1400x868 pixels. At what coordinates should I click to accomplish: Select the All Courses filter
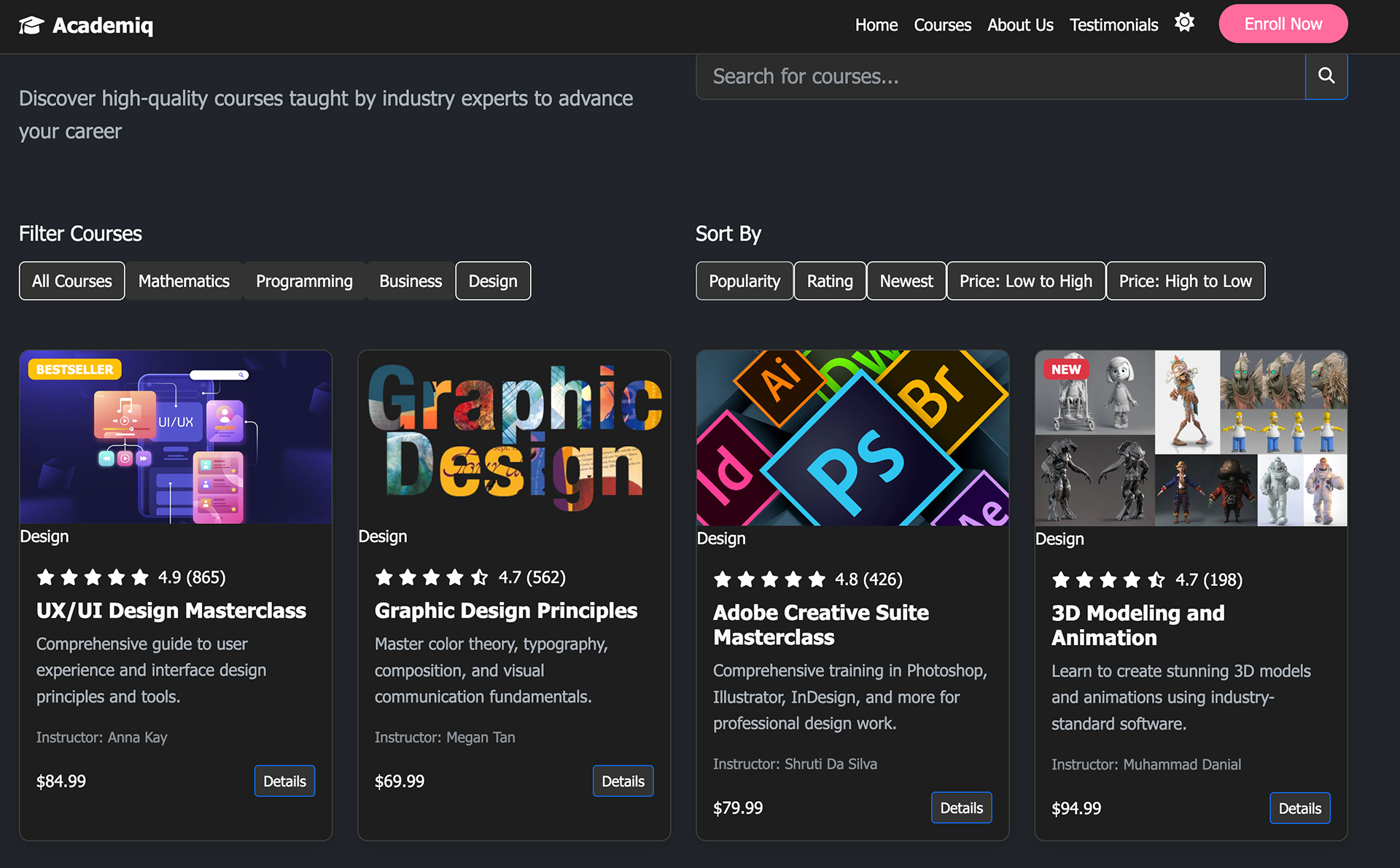click(71, 281)
